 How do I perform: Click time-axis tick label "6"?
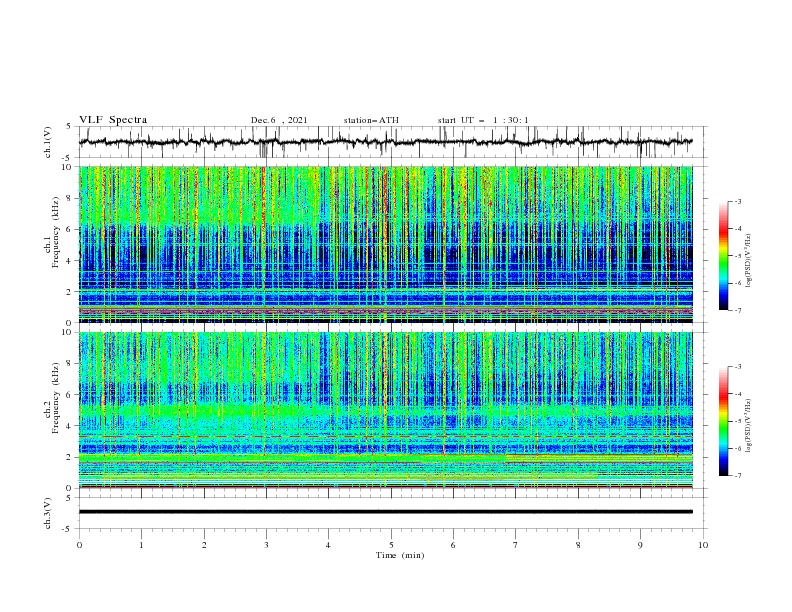tap(453, 545)
